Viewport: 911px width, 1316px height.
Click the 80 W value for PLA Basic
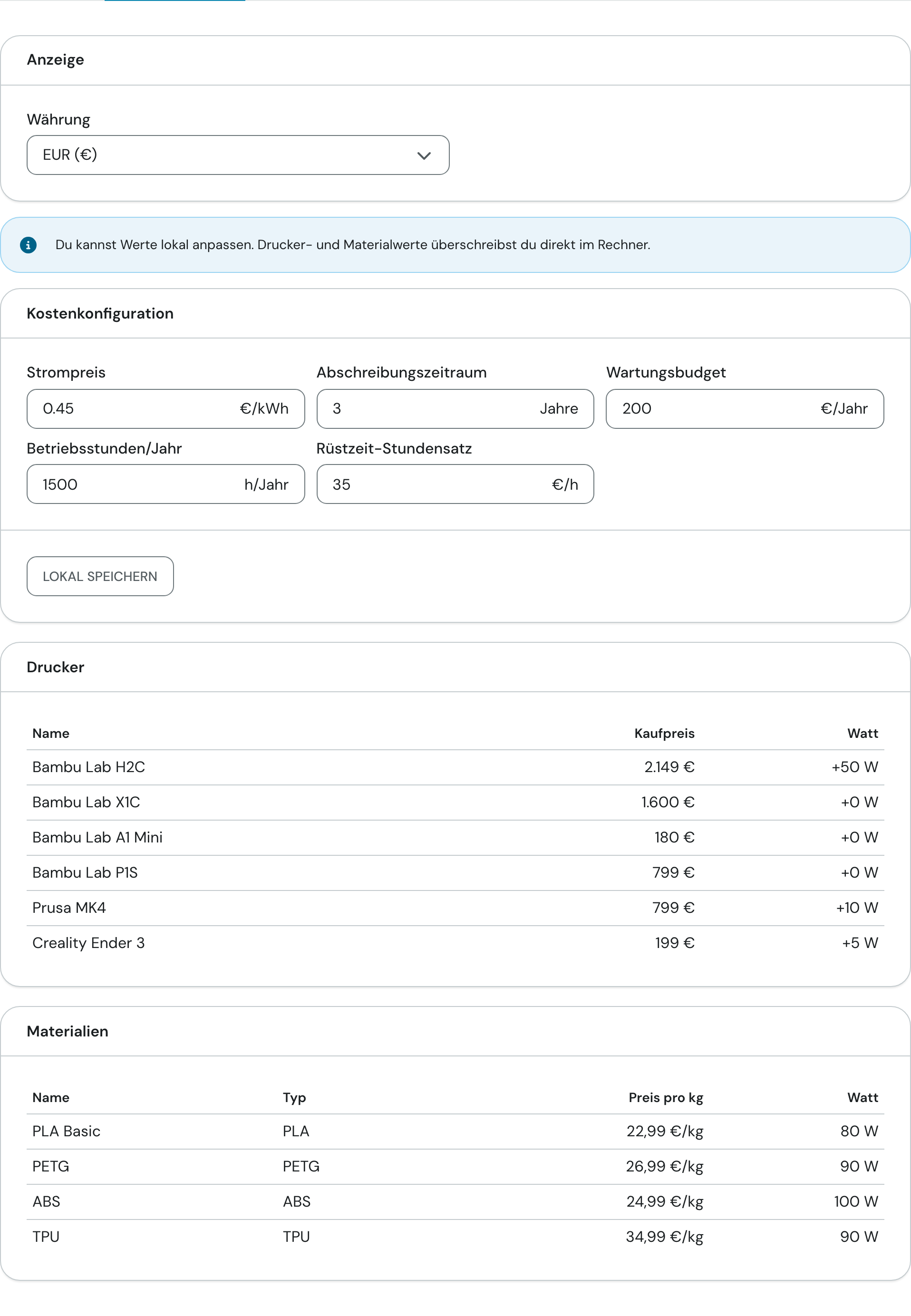(x=859, y=1132)
